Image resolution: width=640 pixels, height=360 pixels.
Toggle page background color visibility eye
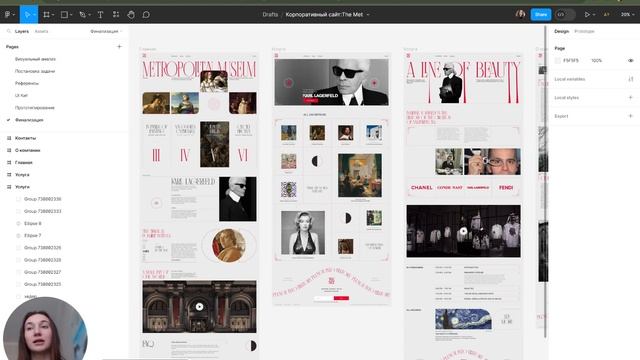coord(631,60)
